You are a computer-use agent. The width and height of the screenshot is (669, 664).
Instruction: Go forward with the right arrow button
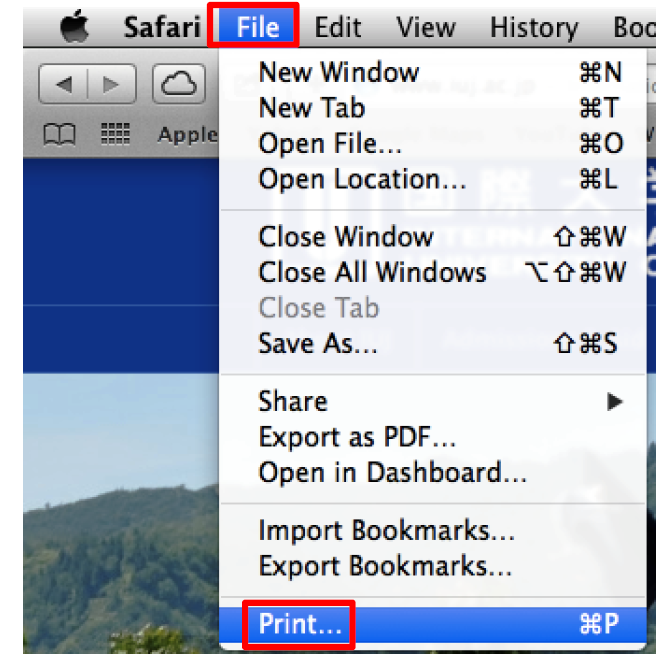112,84
